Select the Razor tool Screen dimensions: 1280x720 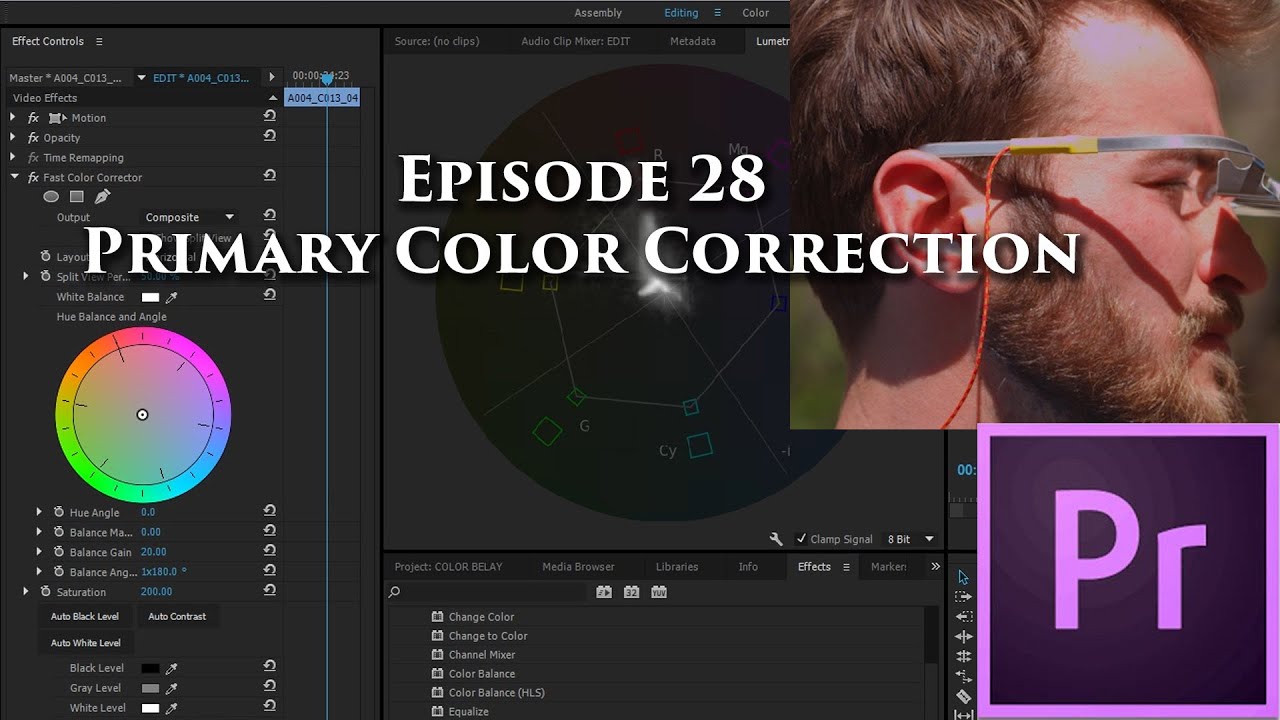[963, 696]
